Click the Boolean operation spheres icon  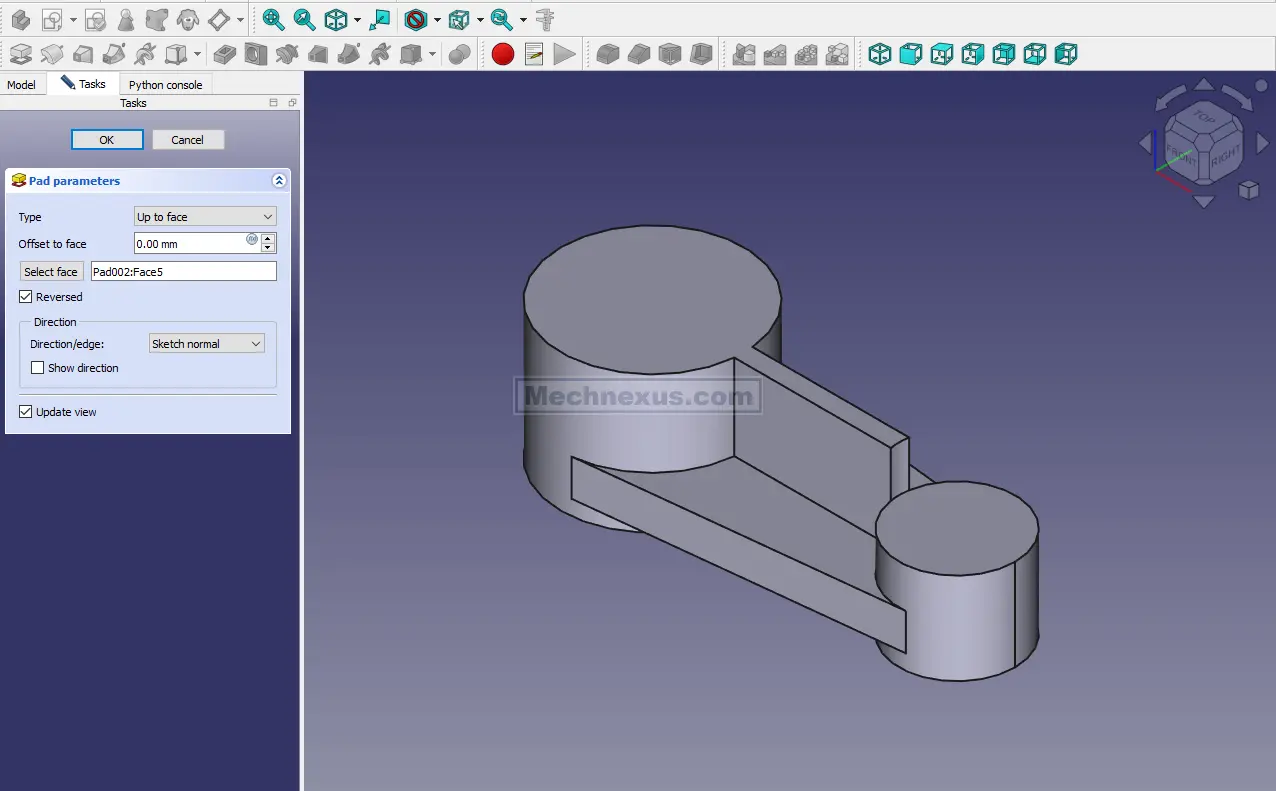point(459,54)
